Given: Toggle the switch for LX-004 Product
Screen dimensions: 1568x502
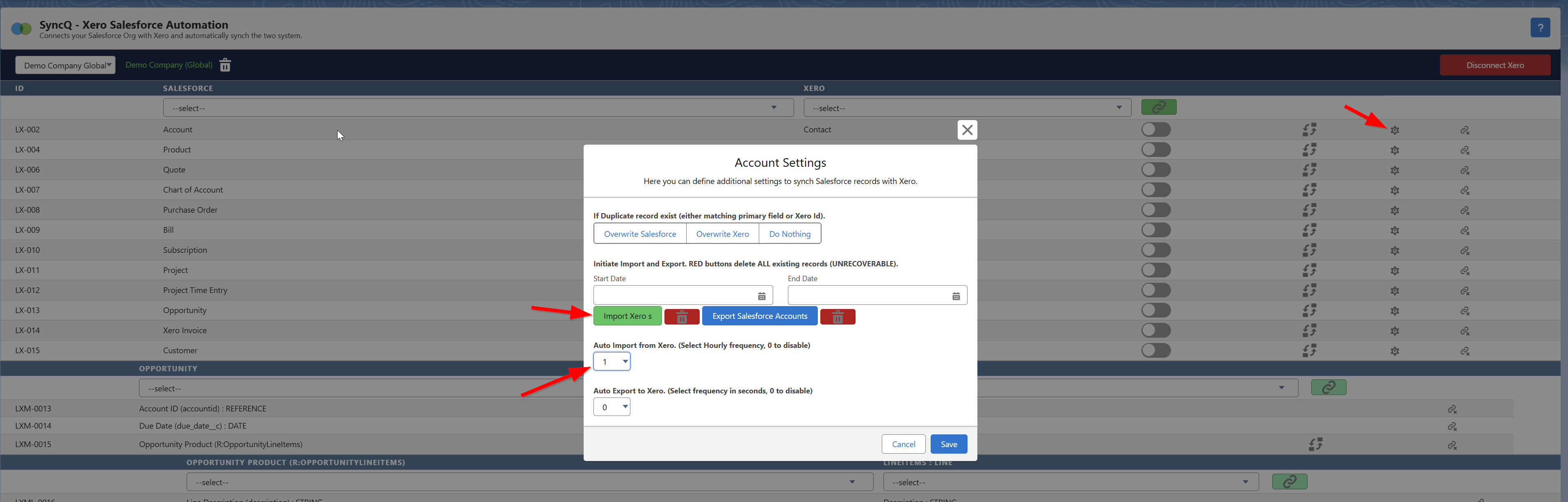Looking at the screenshot, I should (x=1156, y=150).
